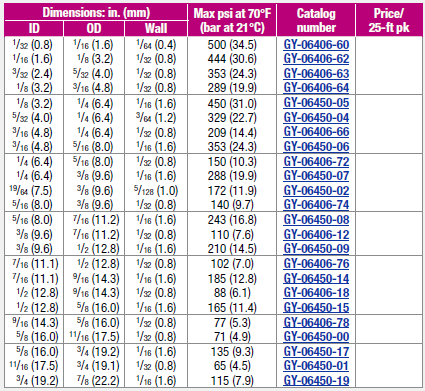
Task: Select the GY-06406-76 catalog link
Action: pyautogui.click(x=316, y=264)
